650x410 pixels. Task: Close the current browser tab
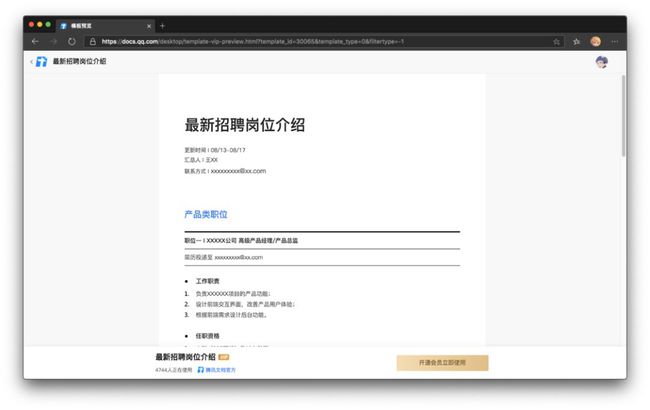(149, 26)
